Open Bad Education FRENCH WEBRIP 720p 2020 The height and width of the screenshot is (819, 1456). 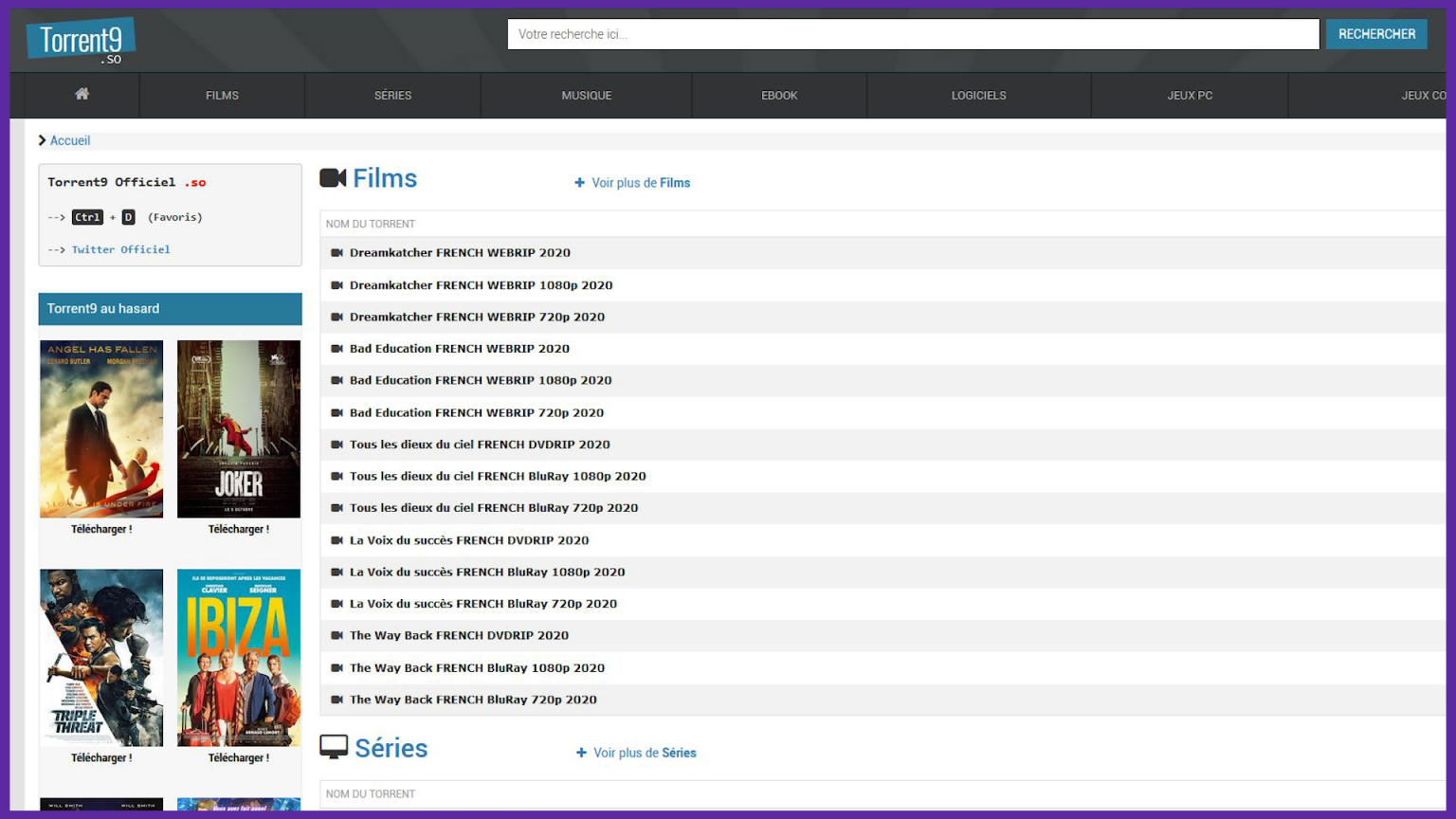(477, 412)
